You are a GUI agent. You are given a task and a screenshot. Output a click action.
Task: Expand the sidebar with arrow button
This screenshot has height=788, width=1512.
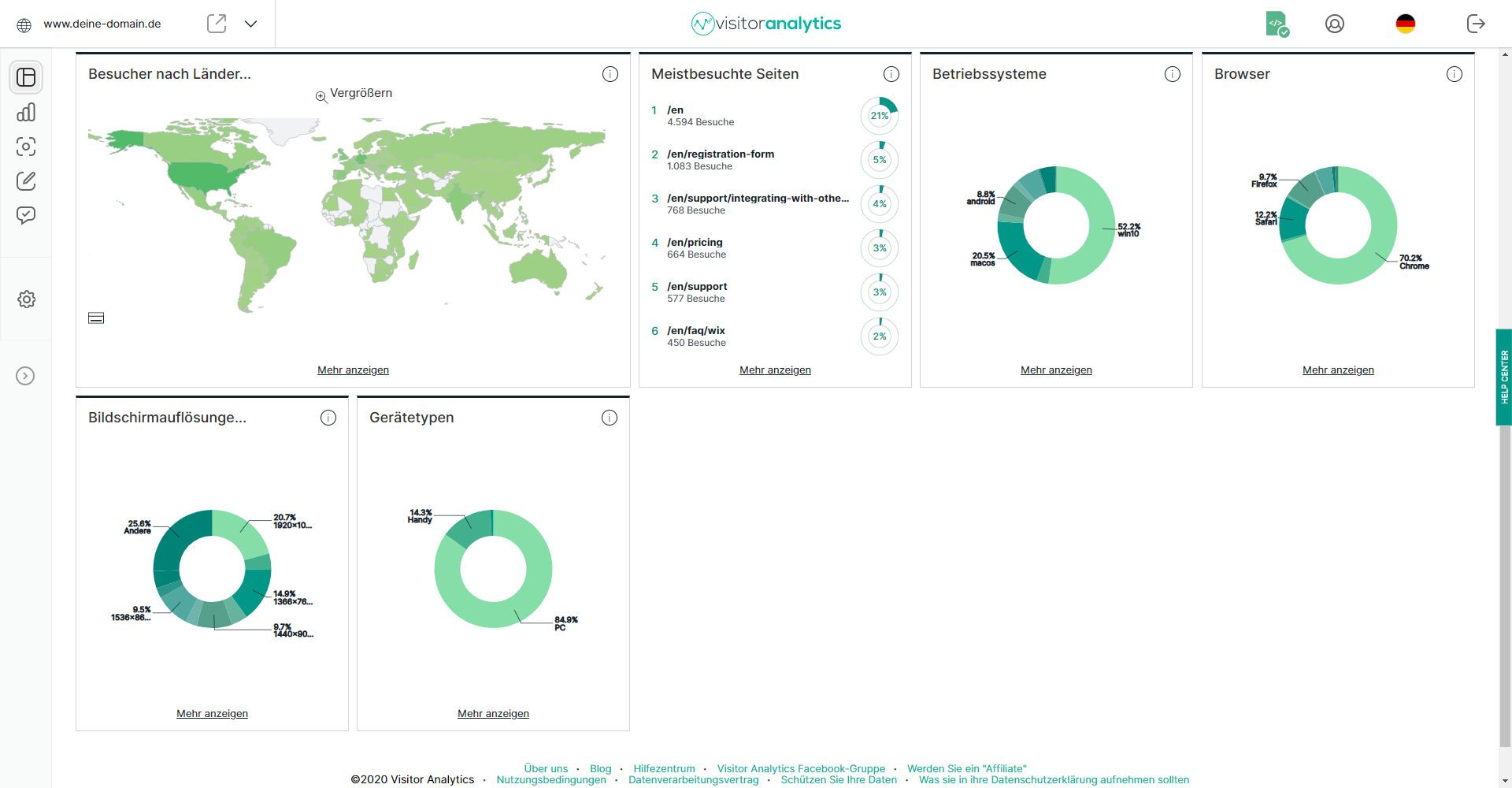point(26,376)
